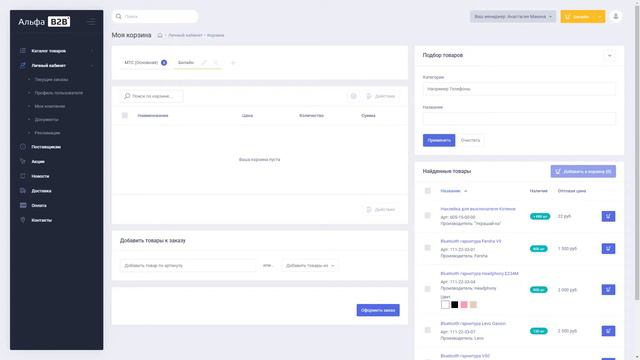Click the Доставка sidebar icon
The image size is (640, 360).
[x=23, y=191]
